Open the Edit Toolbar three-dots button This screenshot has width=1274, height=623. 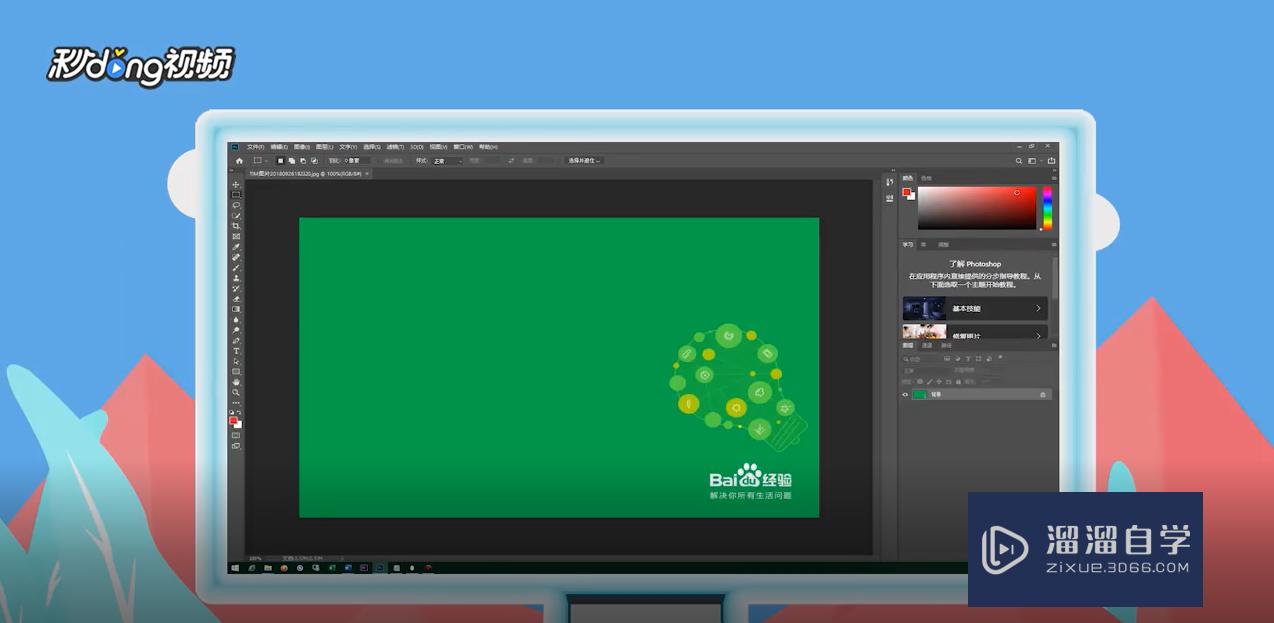236,403
